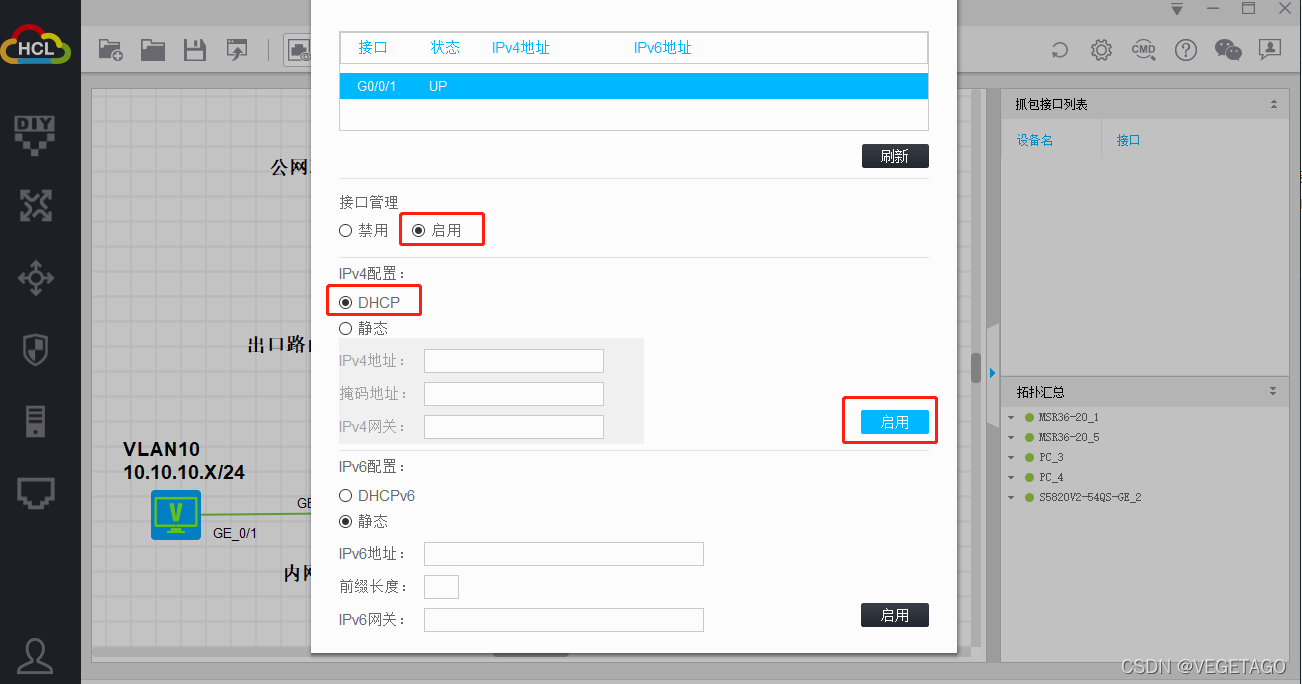Click the HCL cloud logo
Viewport: 1302px width, 684px height.
click(x=36, y=47)
